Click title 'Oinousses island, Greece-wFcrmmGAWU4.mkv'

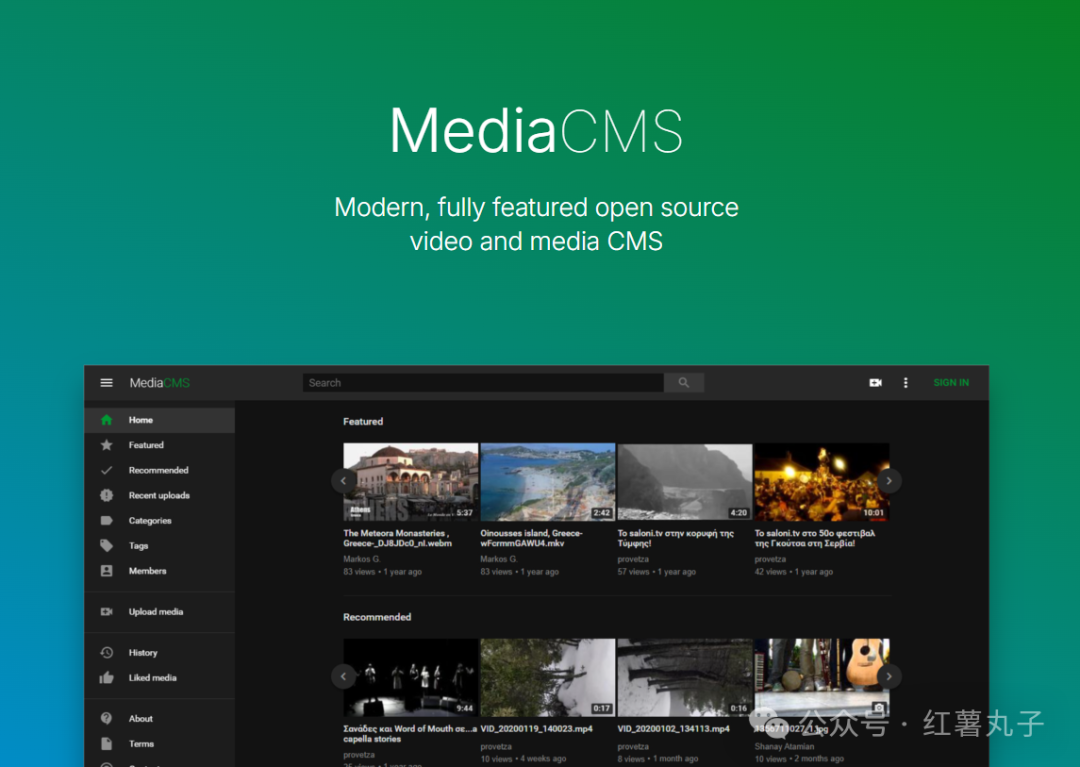[531, 538]
